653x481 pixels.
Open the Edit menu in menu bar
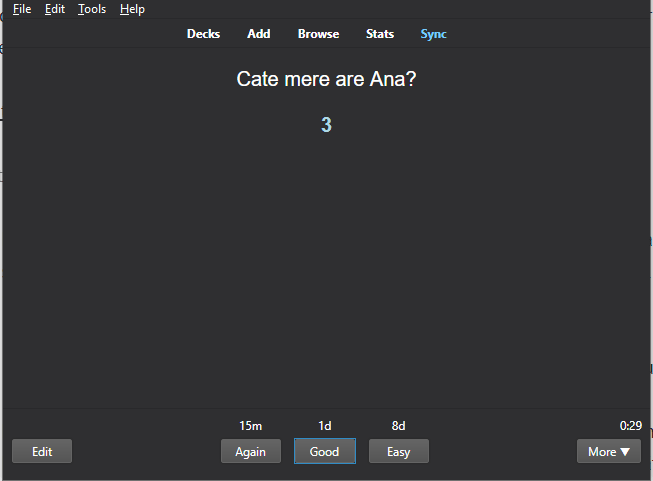[x=55, y=9]
